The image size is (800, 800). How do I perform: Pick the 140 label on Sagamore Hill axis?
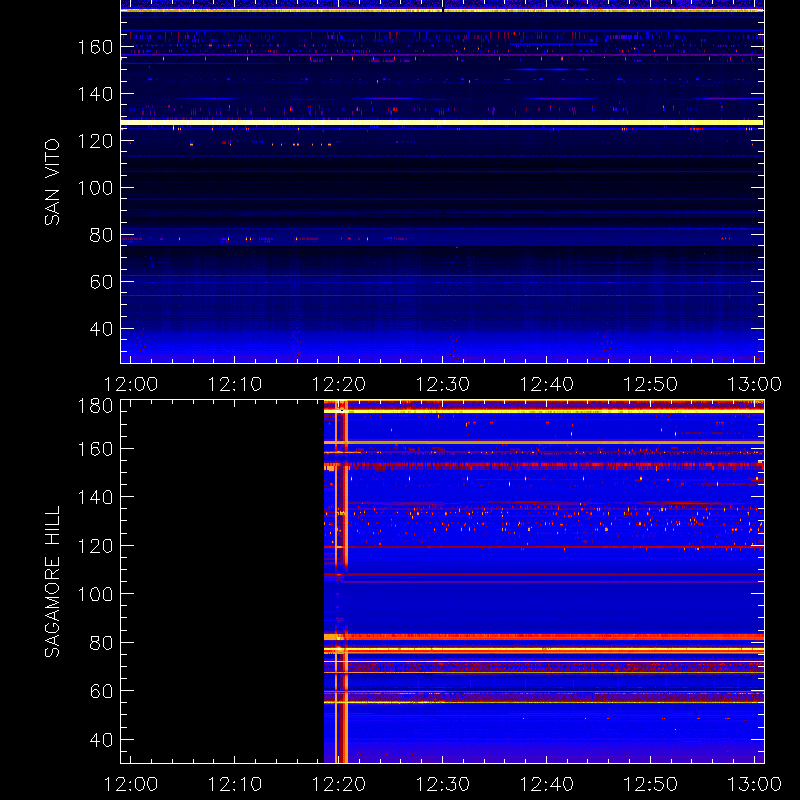click(x=95, y=497)
